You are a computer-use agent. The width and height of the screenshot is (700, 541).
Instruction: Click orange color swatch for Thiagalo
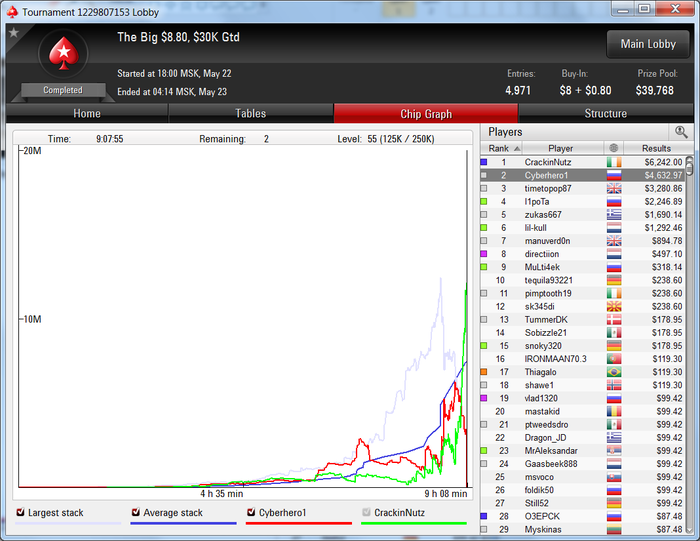tap(483, 372)
